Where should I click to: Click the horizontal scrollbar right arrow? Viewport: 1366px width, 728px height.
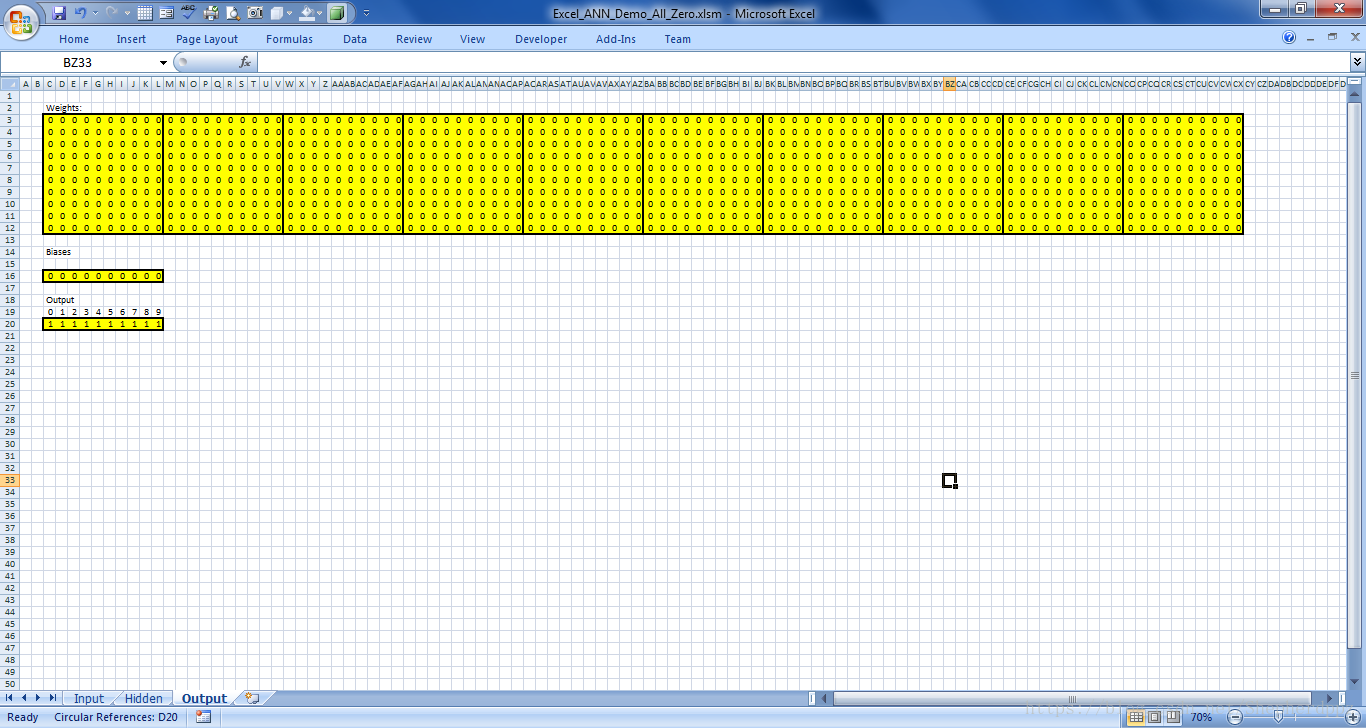[1330, 699]
